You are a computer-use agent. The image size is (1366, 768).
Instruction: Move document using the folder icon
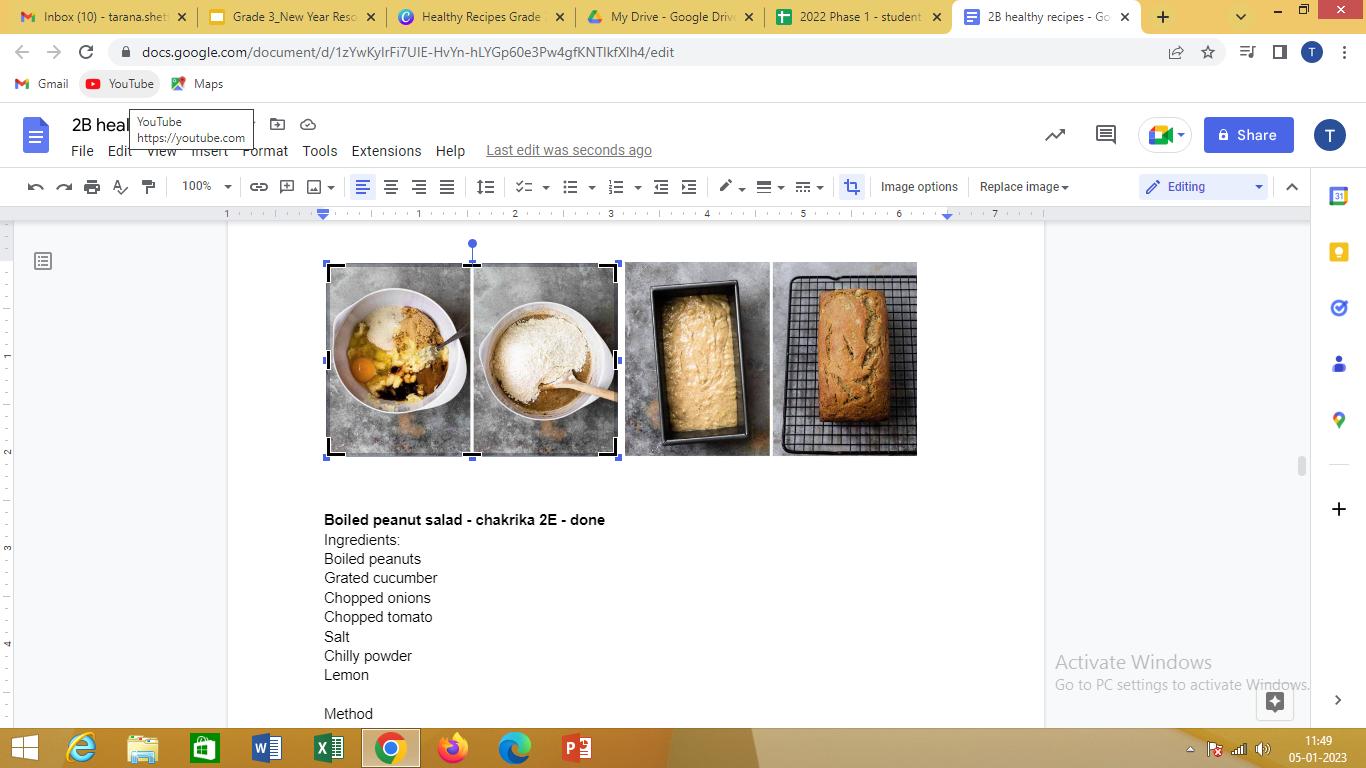tap(278, 124)
